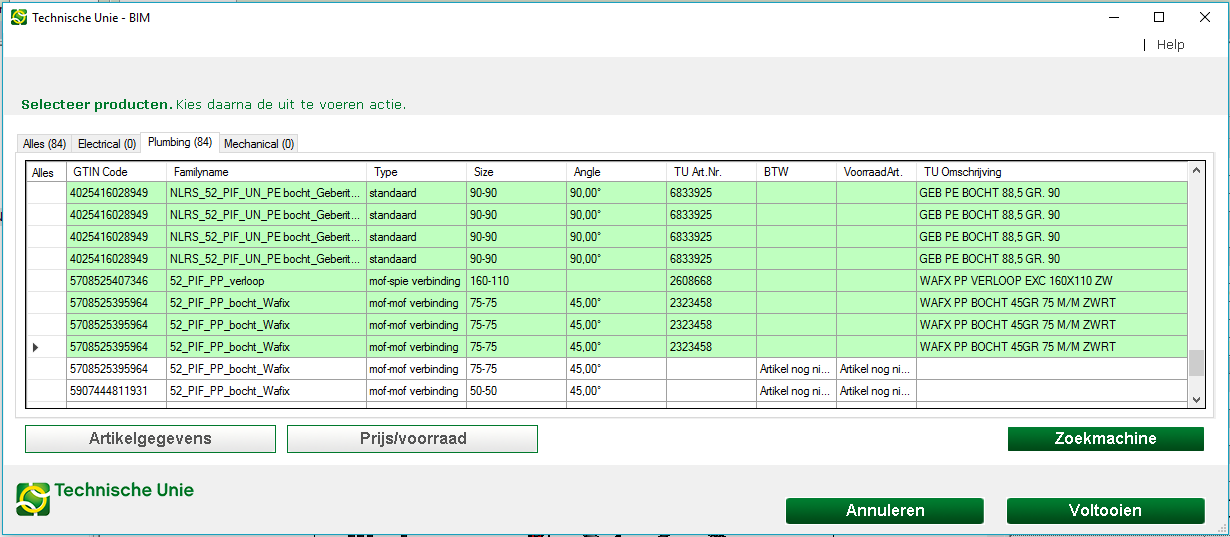Click BTW cell in the 5907444811931 row
Screen dimensions: 1230x537
(x=796, y=391)
